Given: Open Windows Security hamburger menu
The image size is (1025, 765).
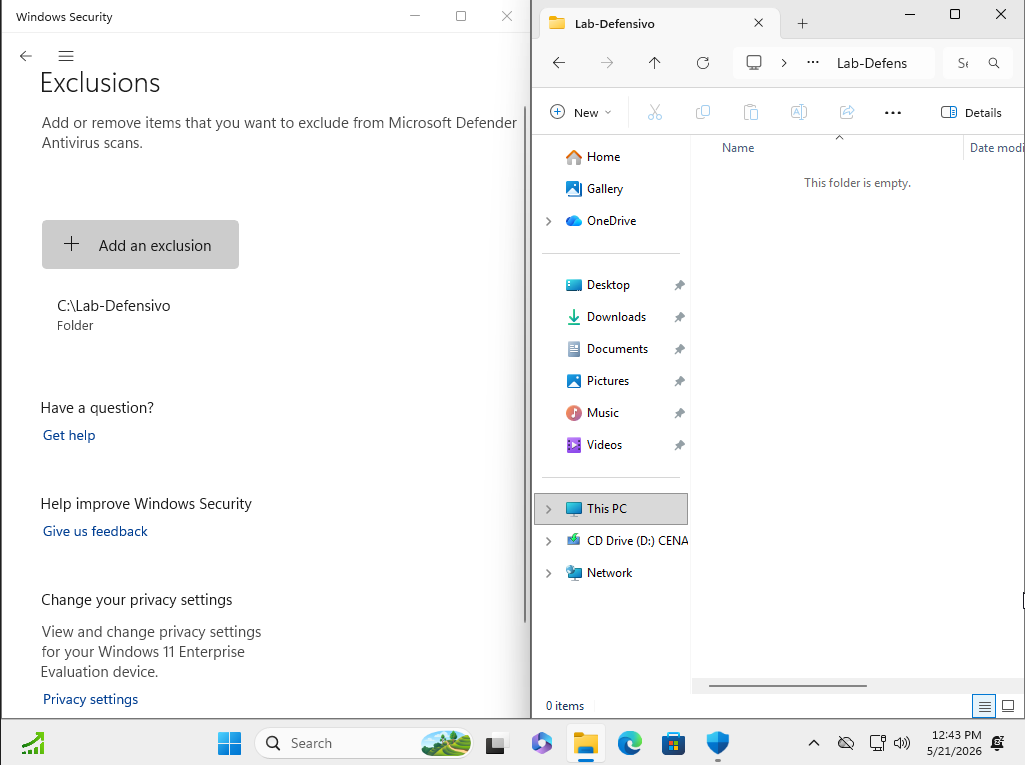Looking at the screenshot, I should click(66, 56).
